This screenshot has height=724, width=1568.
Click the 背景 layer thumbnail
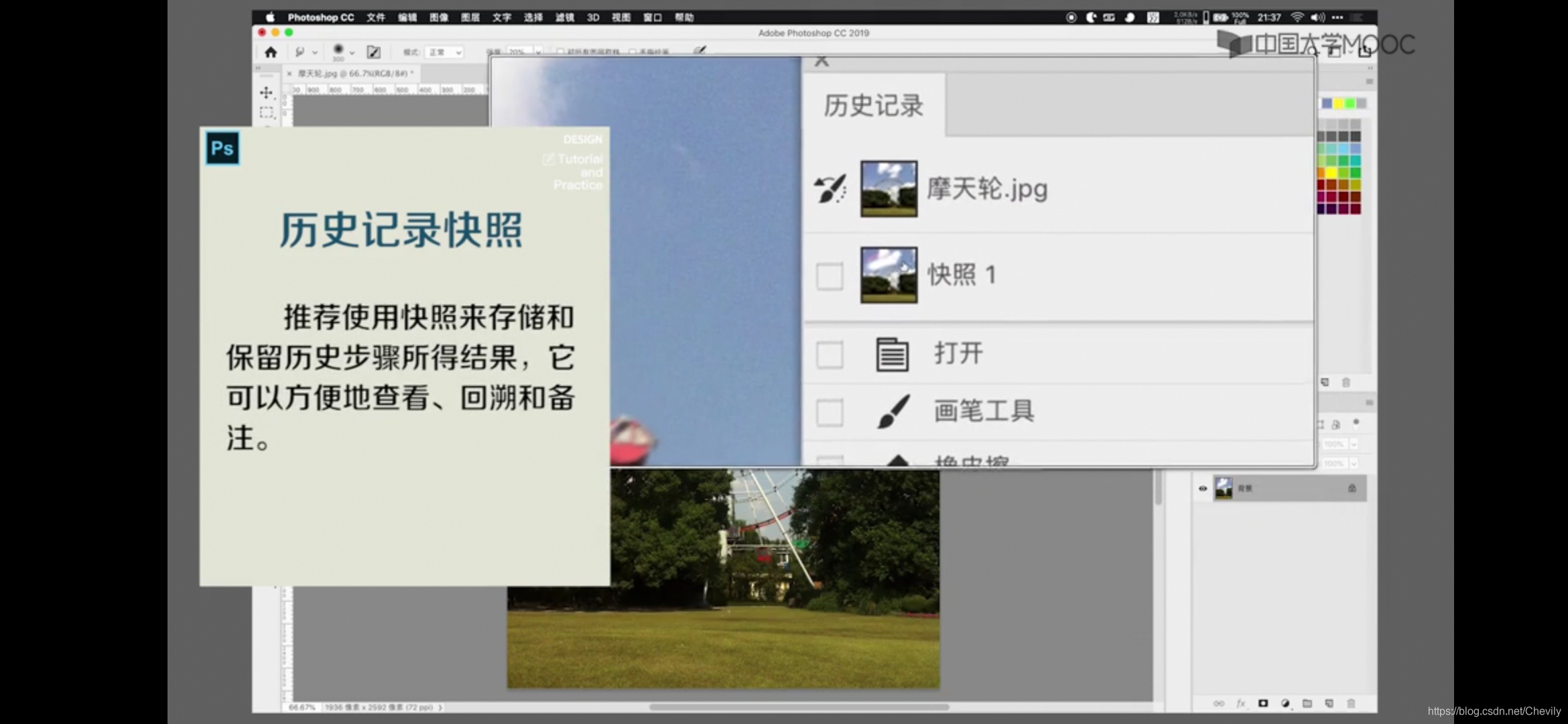tap(1224, 488)
